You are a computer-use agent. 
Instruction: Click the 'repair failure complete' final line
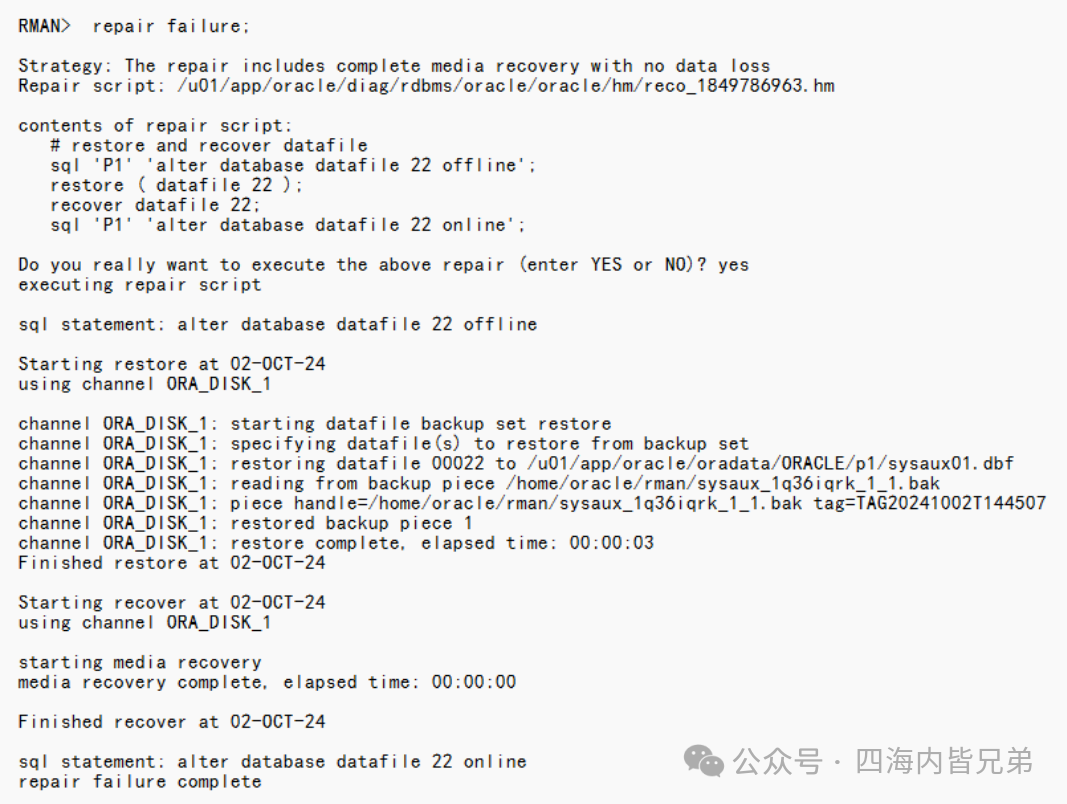point(139,782)
